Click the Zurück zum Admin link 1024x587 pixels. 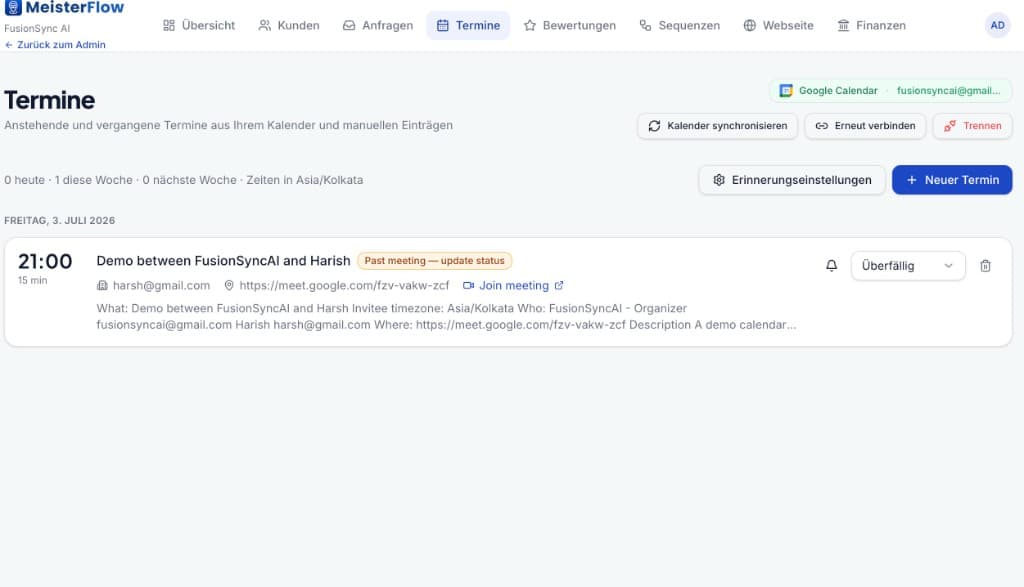click(x=55, y=44)
